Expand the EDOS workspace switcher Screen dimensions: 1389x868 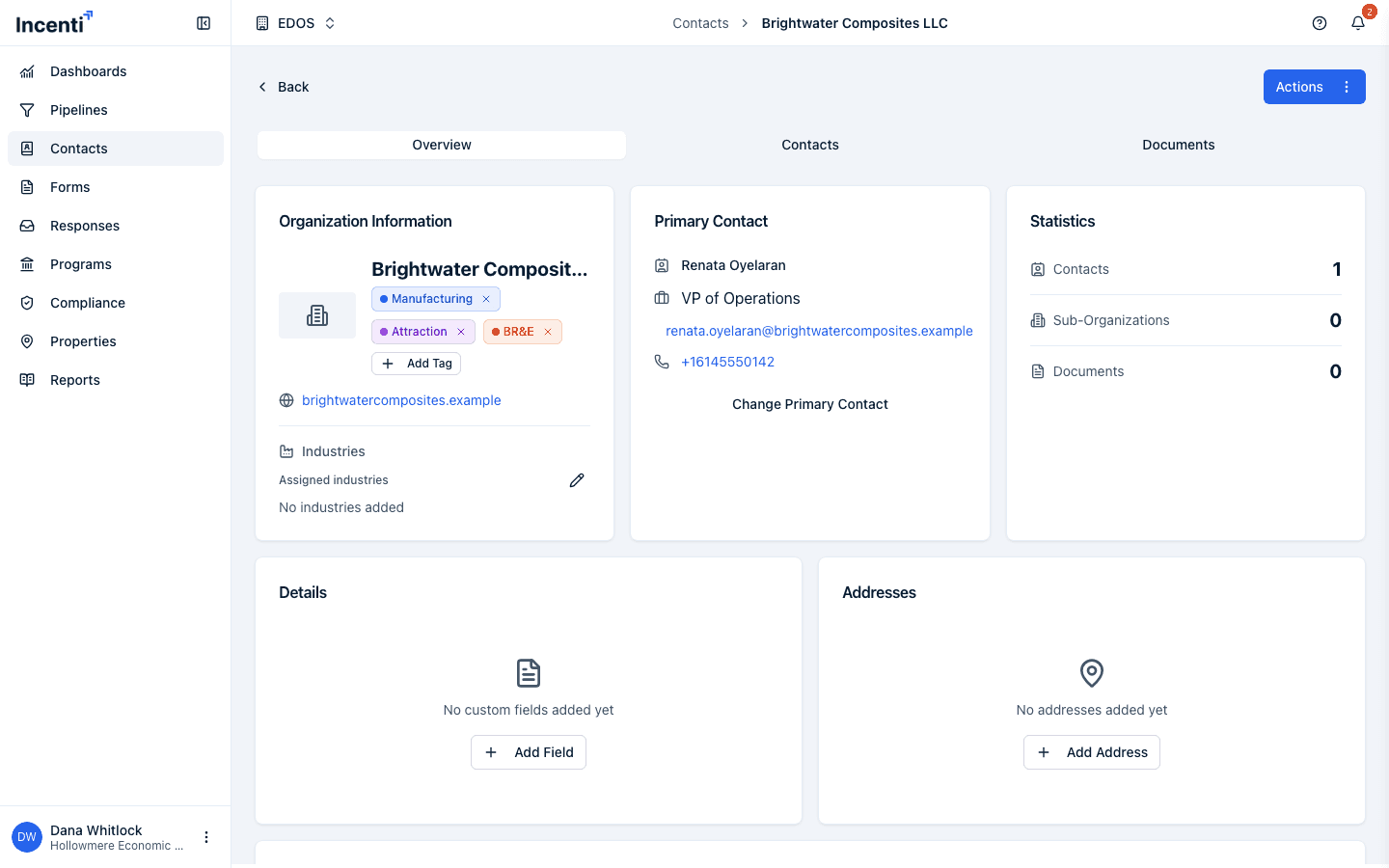[295, 23]
